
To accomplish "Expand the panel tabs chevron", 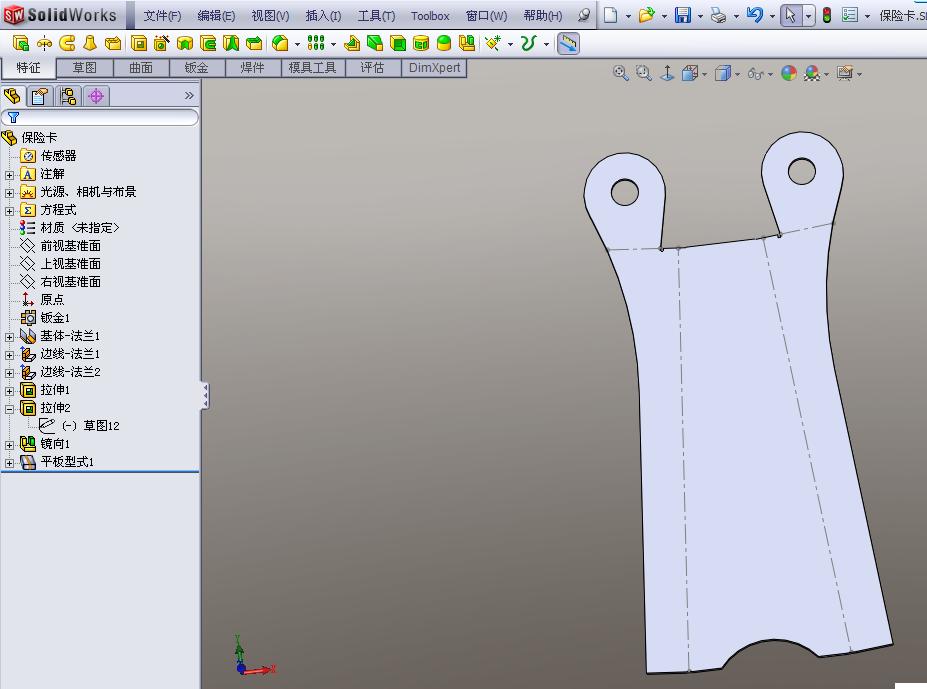I will (x=189, y=95).
